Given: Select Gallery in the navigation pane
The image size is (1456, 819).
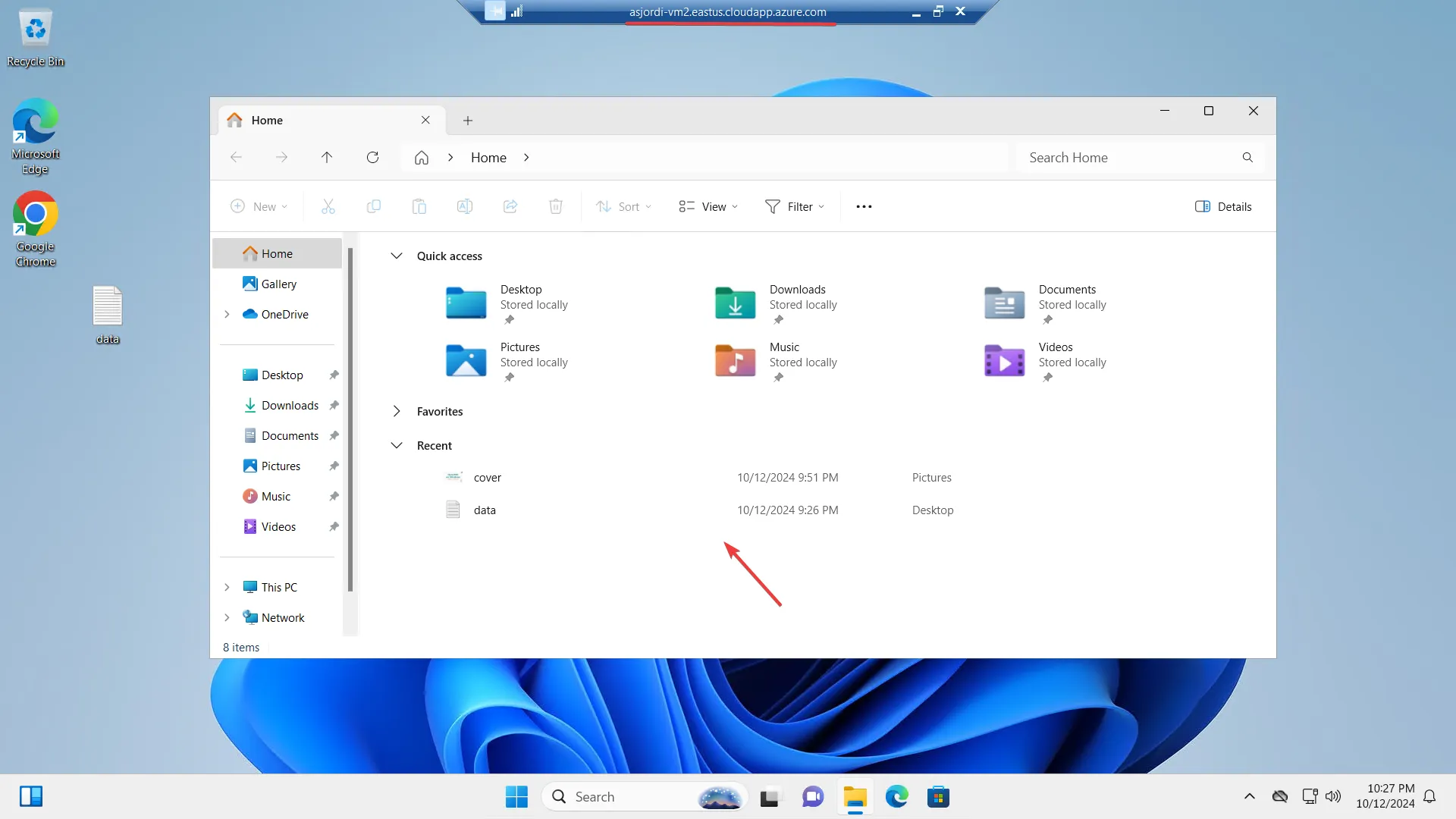Looking at the screenshot, I should click(x=277, y=284).
